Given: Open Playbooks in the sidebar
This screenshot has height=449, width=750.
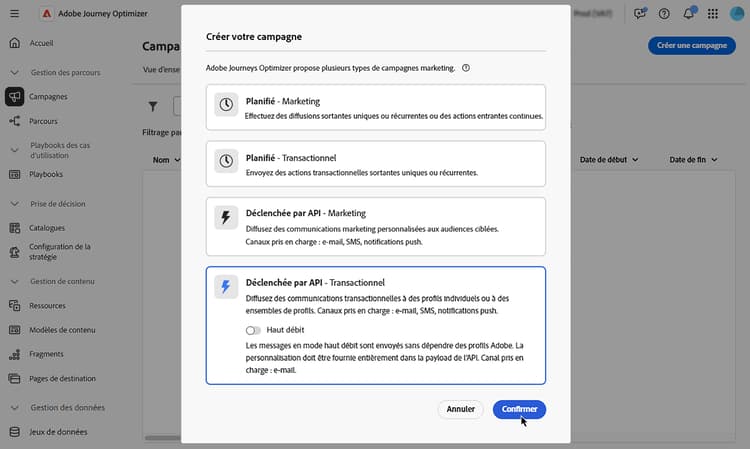Looking at the screenshot, I should [x=46, y=174].
